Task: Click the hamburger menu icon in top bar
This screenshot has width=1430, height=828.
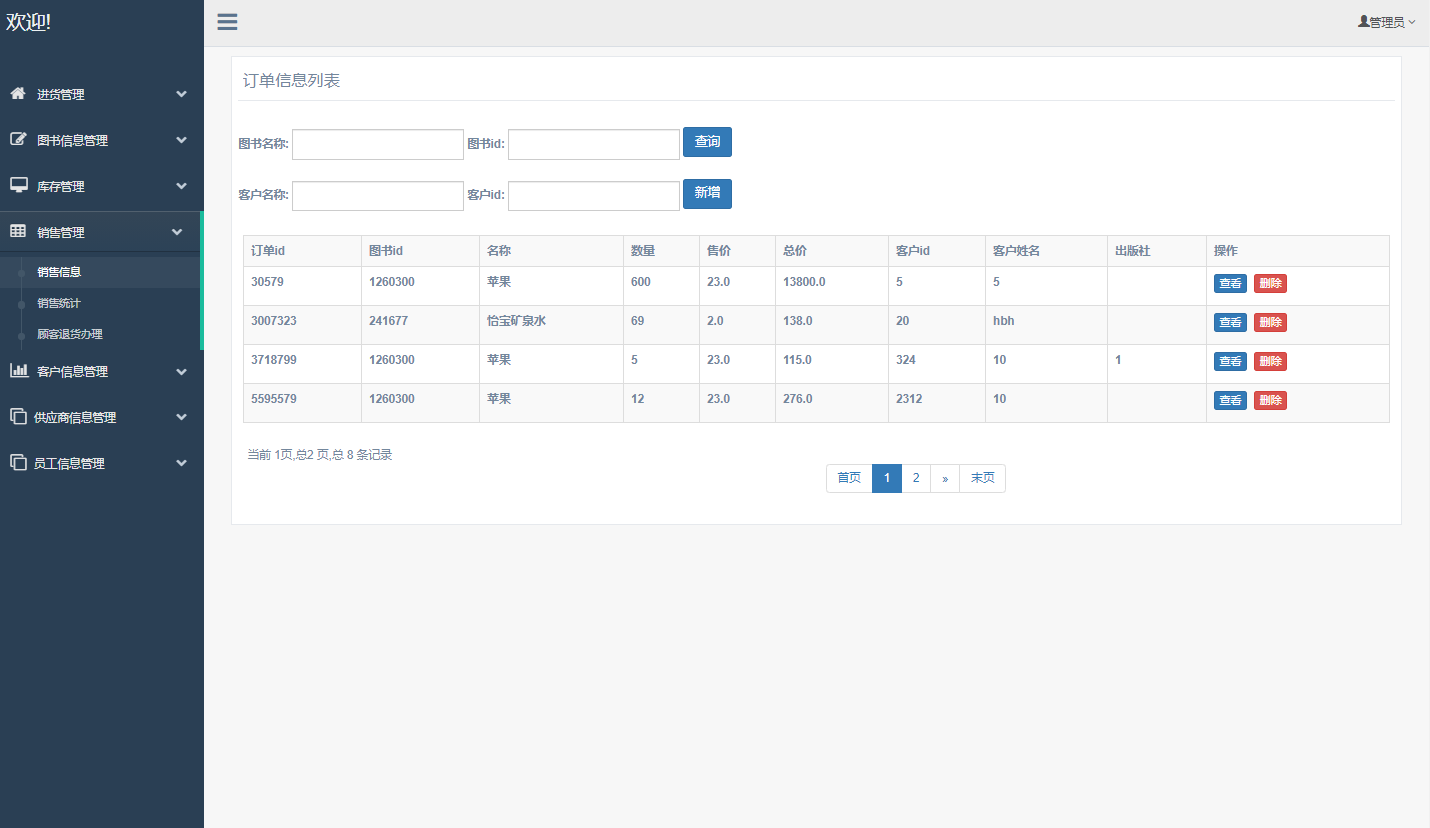Action: pyautogui.click(x=227, y=22)
